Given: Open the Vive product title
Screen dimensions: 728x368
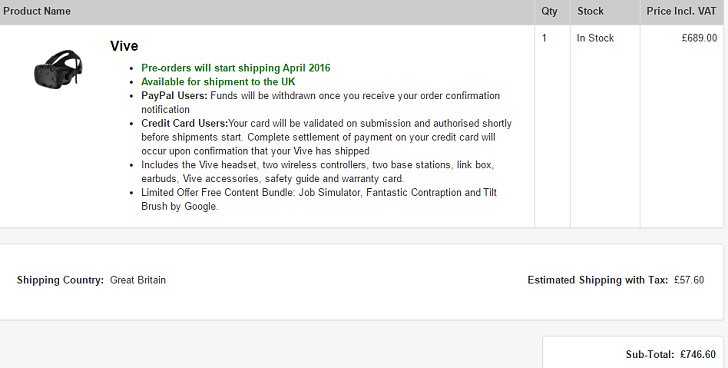Looking at the screenshot, I should coord(124,46).
